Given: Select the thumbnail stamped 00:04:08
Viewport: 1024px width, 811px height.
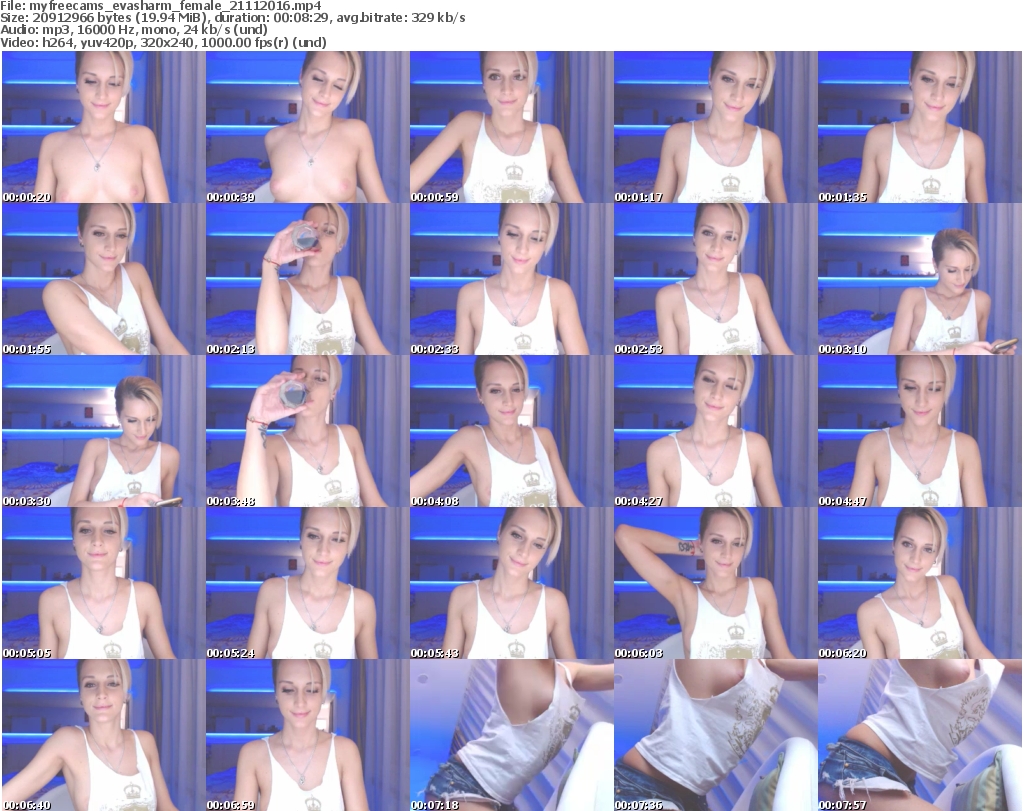Looking at the screenshot, I should [x=511, y=431].
